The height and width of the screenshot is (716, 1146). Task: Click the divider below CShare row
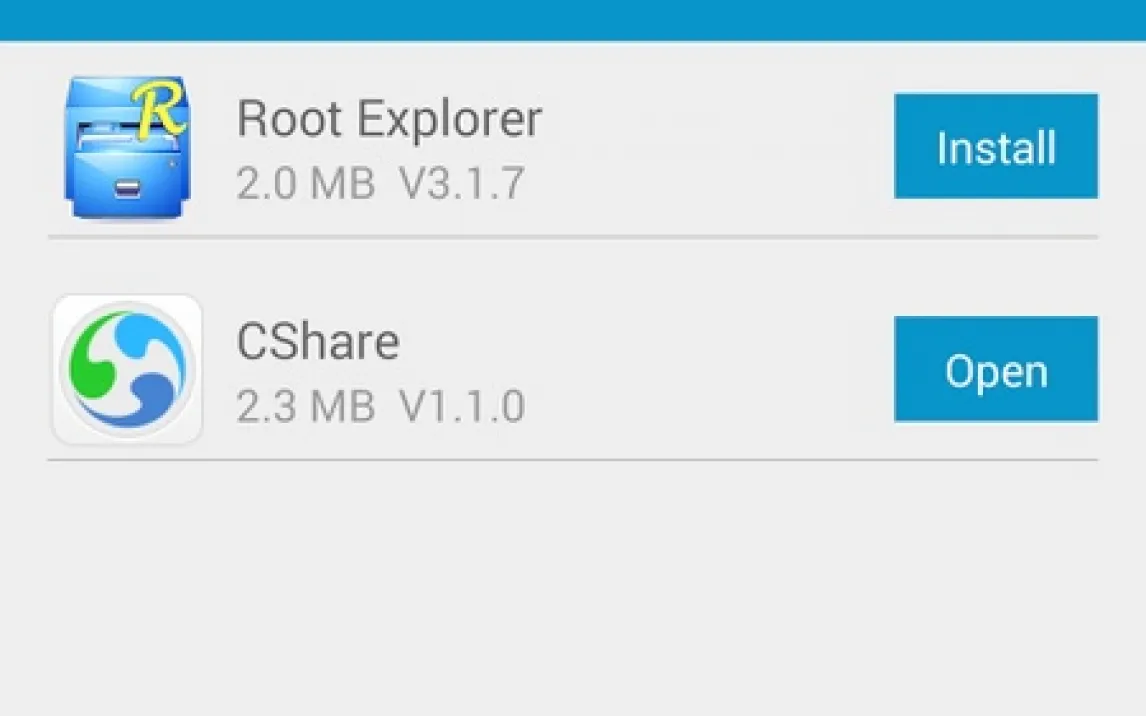(x=573, y=460)
